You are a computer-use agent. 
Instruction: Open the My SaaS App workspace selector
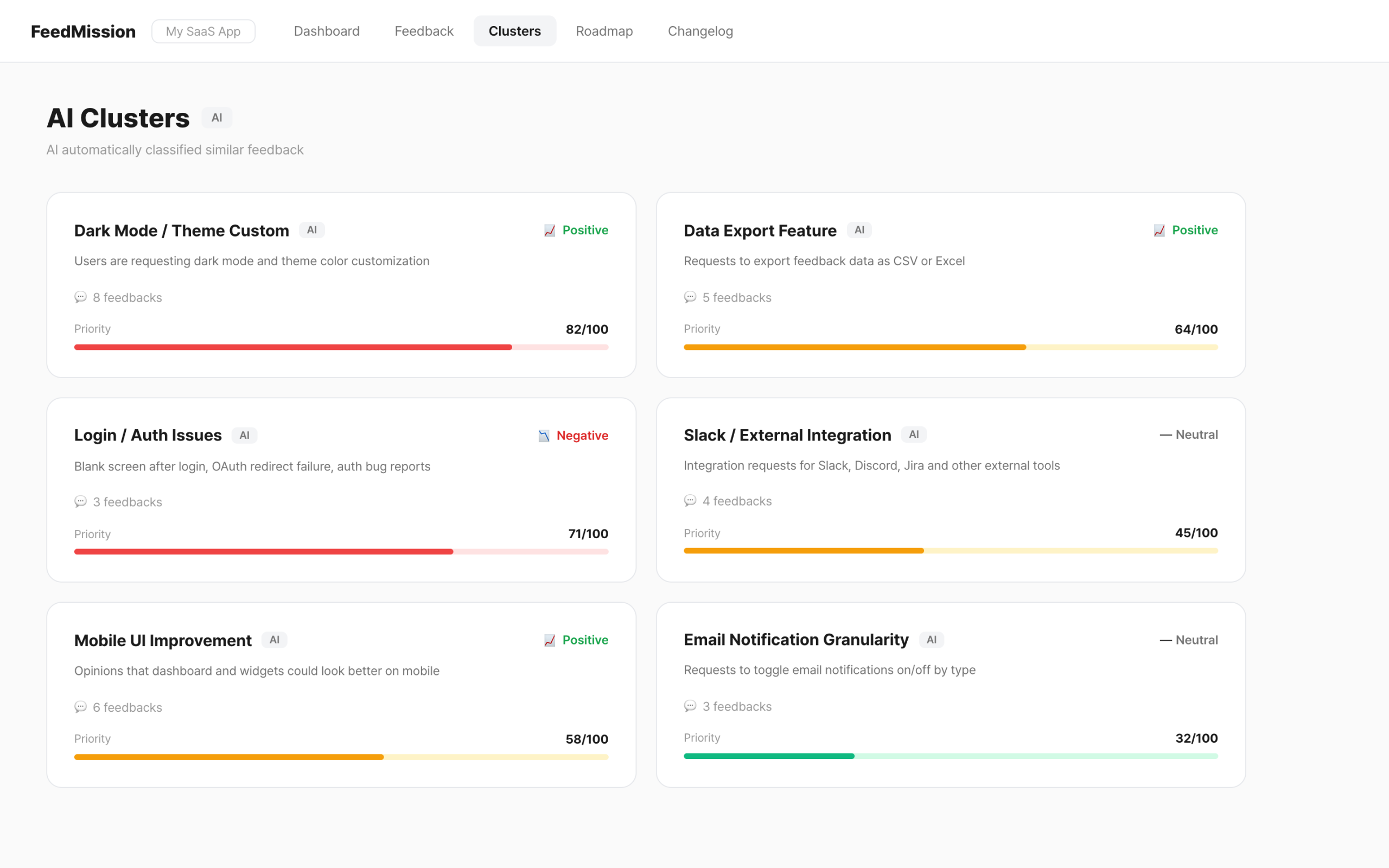203,31
